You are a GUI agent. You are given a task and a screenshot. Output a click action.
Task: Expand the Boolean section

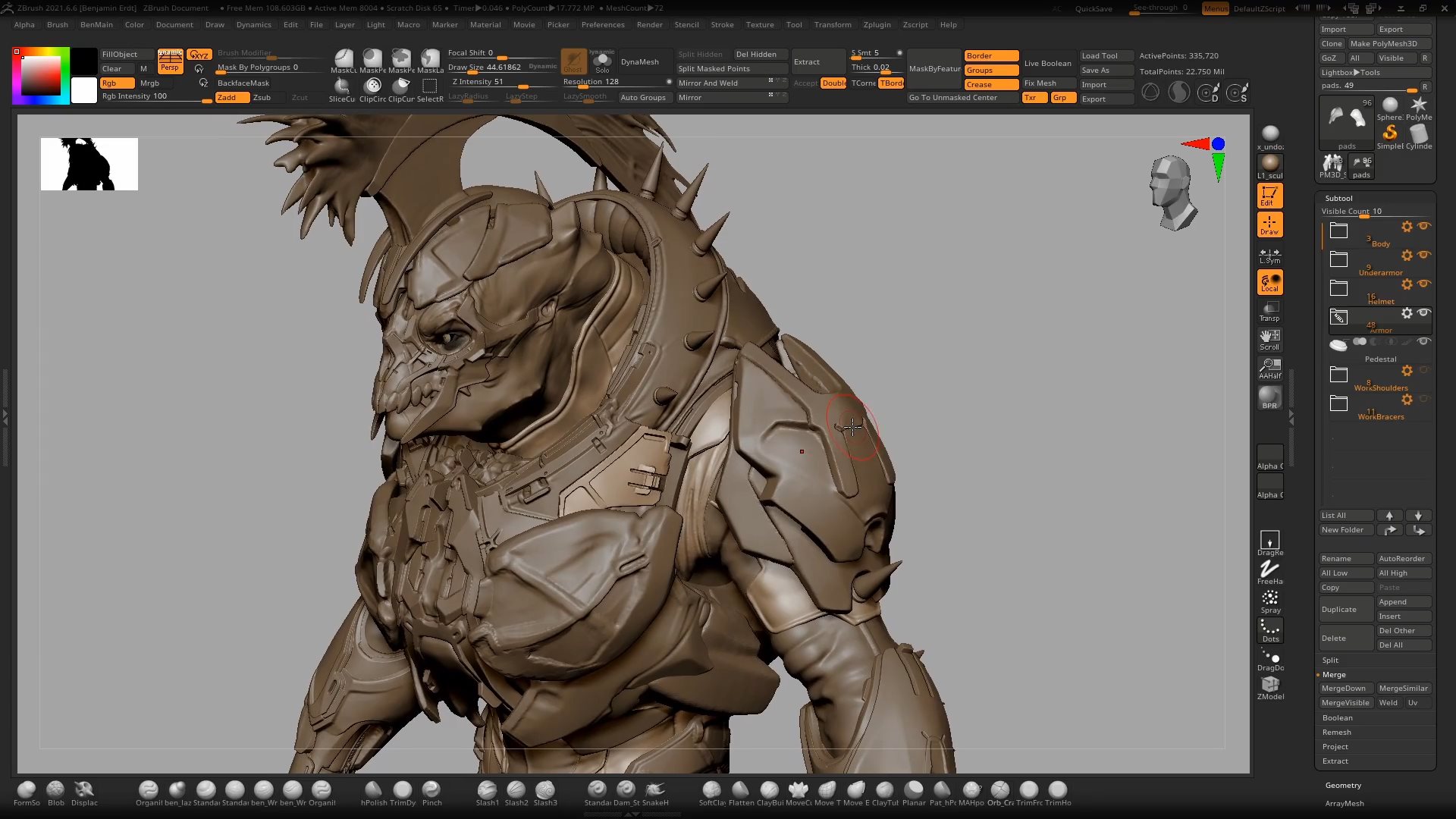(x=1337, y=717)
